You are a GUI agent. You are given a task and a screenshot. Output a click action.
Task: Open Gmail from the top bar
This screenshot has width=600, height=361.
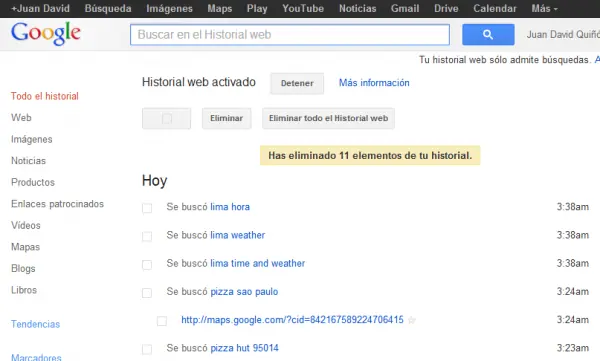[x=405, y=8]
